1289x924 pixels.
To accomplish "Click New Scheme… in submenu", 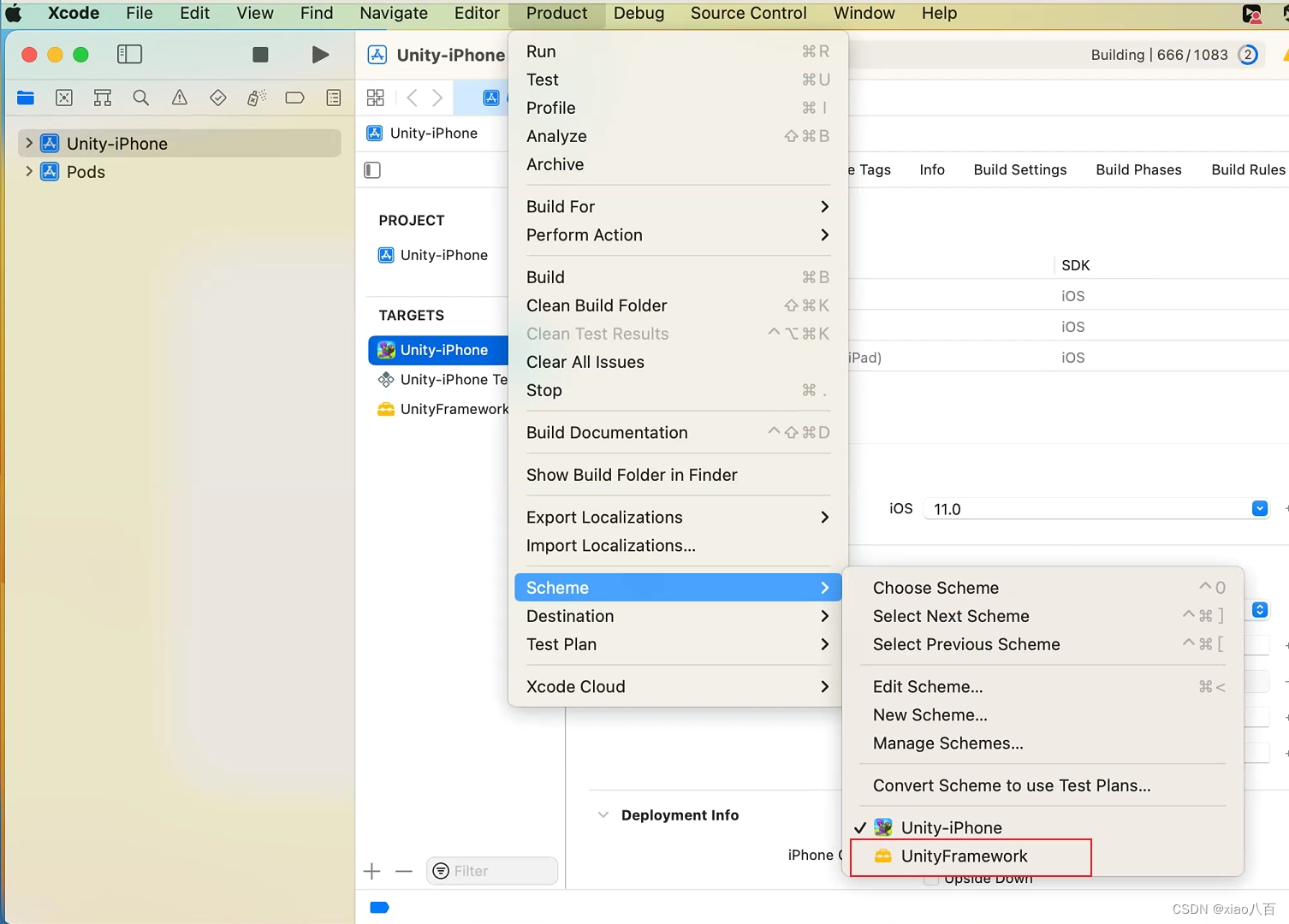I will [1043, 715].
